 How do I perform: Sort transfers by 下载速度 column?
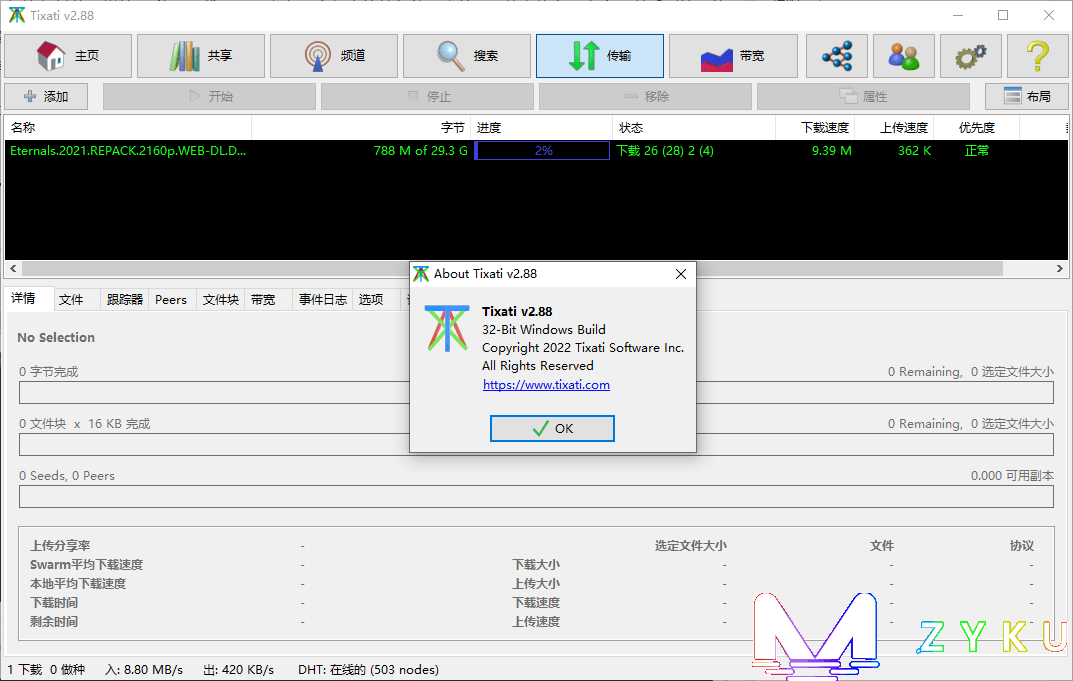(816, 128)
